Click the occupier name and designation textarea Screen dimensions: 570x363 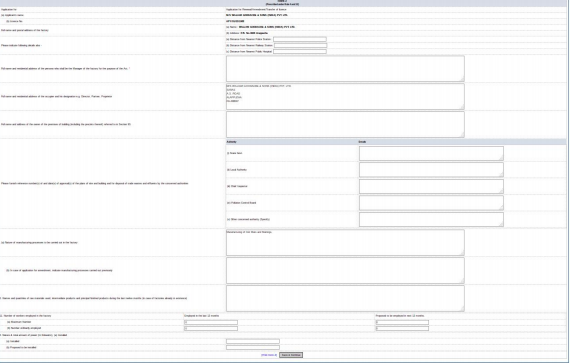pyautogui.click(x=345, y=97)
